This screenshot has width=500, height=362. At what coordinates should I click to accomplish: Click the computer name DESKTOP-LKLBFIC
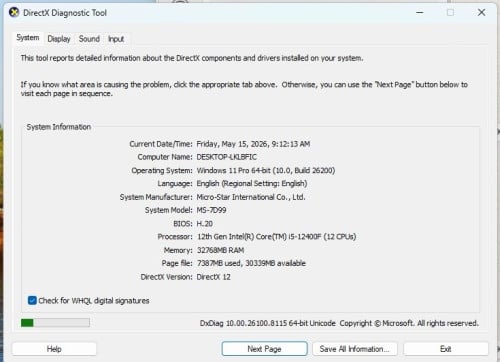click(x=227, y=157)
